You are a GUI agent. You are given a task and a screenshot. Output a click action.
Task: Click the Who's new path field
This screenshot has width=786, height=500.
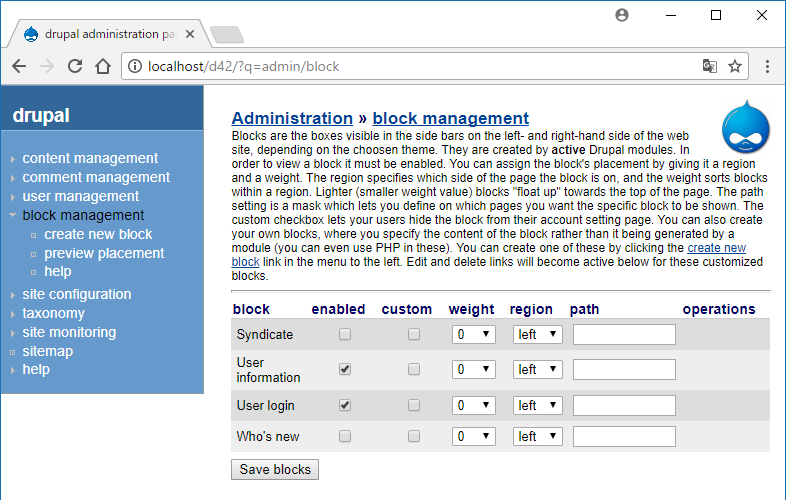624,437
